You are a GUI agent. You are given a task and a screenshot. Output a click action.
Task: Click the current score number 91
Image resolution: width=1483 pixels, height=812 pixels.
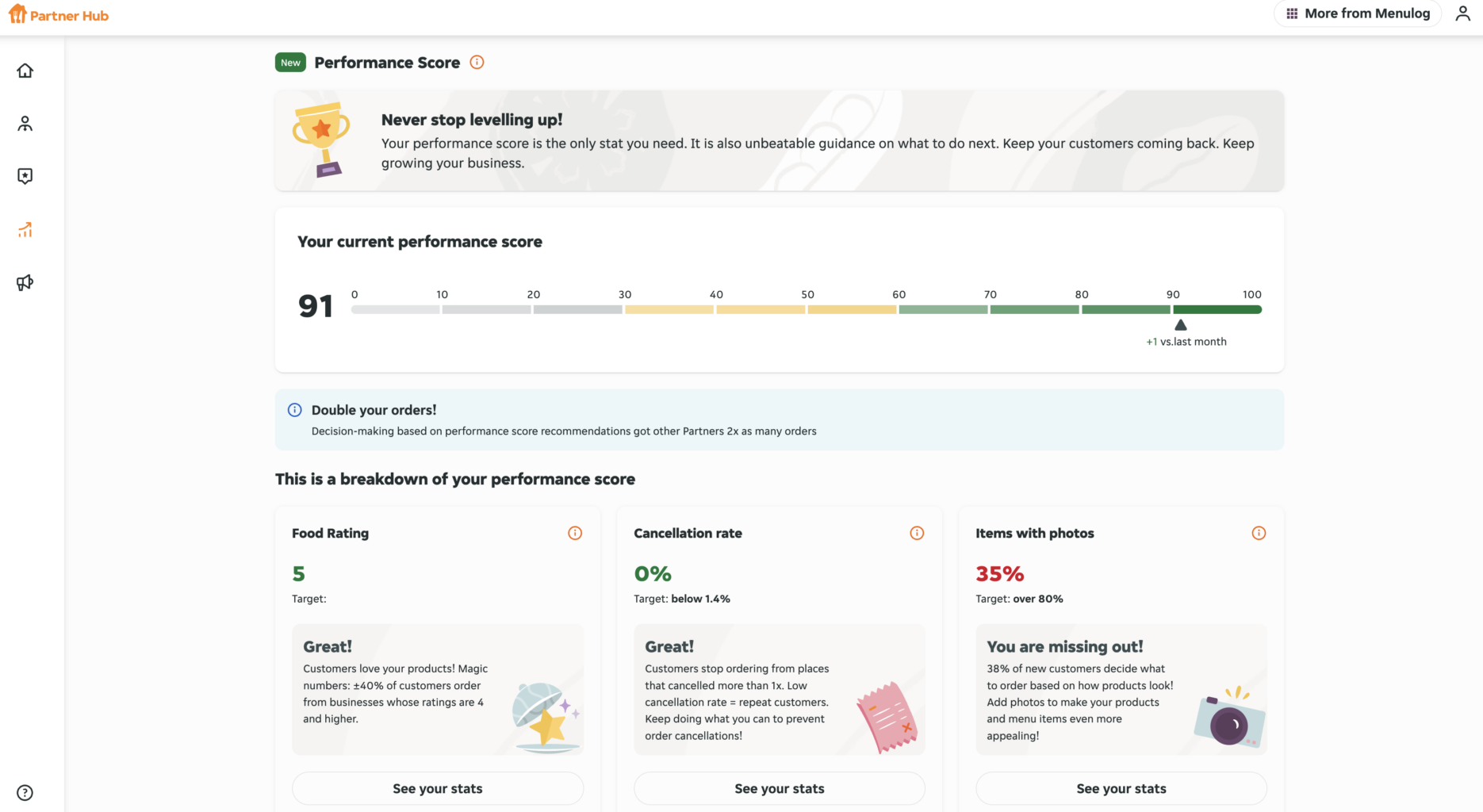coord(316,306)
